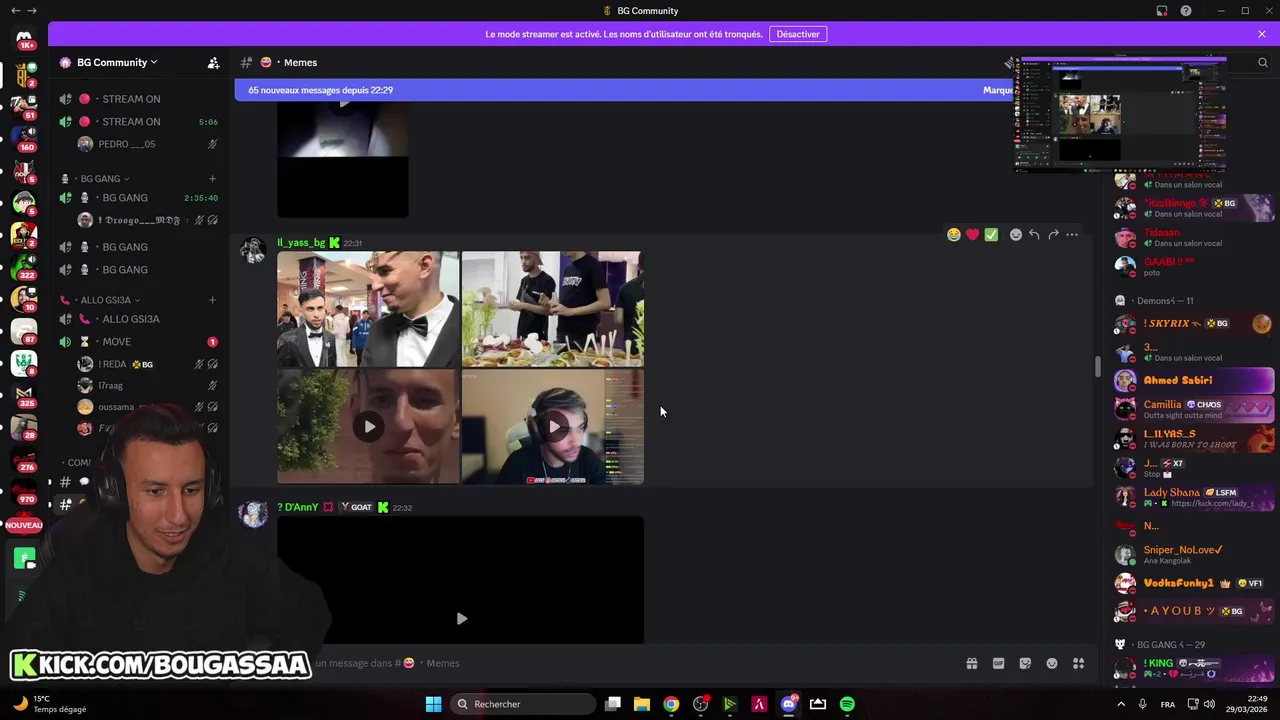This screenshot has height=720, width=1280.
Task: Open the top-left wedding suit image
Action: (x=368, y=309)
